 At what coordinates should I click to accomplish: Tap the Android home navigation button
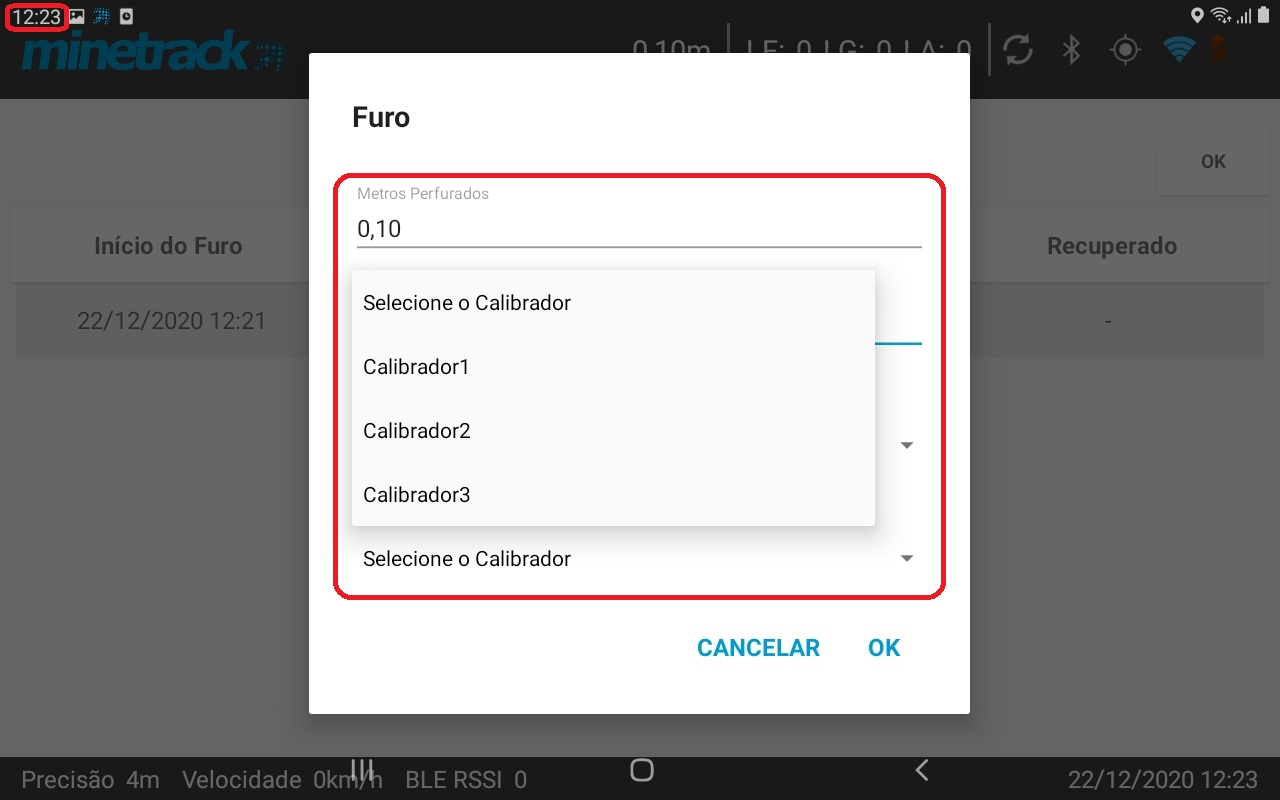(x=642, y=769)
